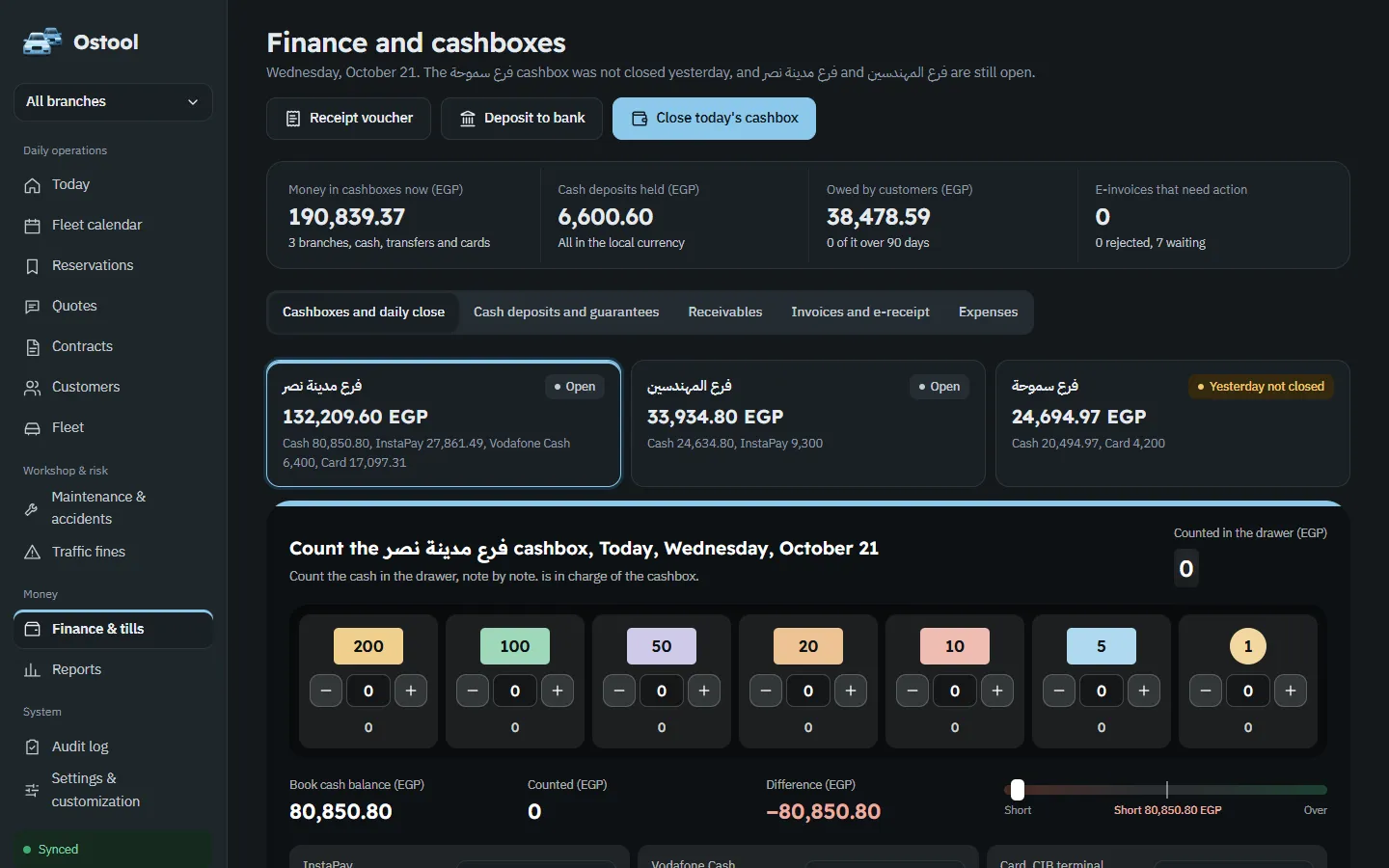
Task: Open Cash deposits and guarantees tab
Action: 566,312
